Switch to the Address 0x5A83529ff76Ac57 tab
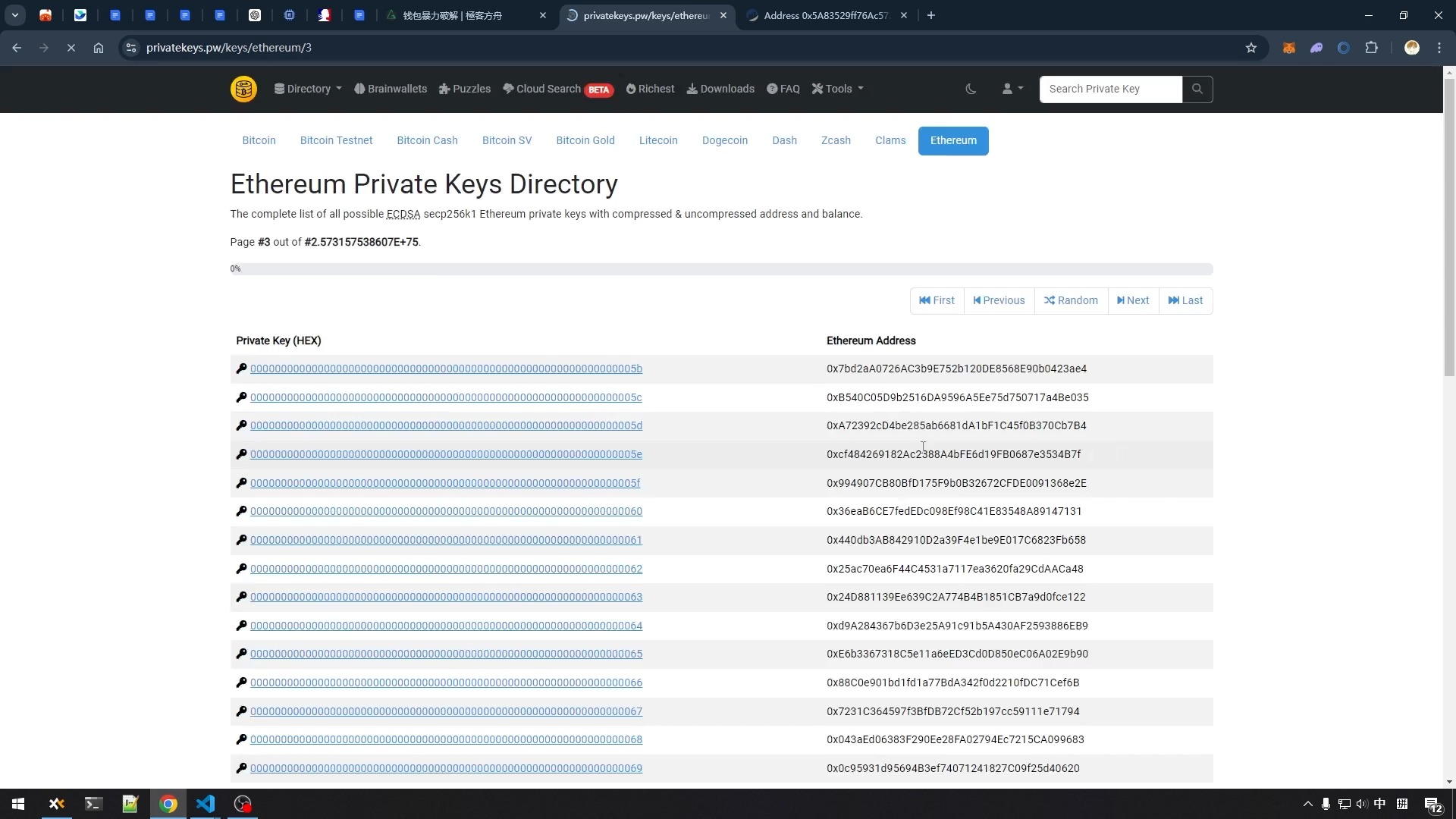Screen dimensions: 1456x819 coord(827,16)
